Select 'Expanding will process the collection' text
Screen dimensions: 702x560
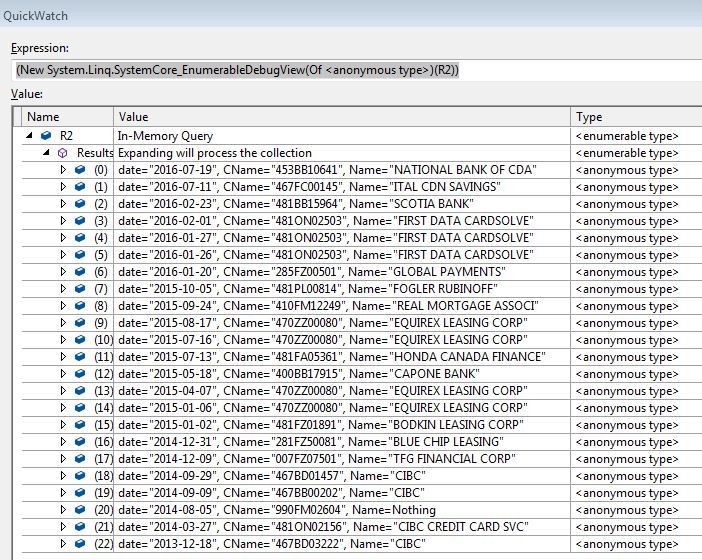tap(214, 153)
